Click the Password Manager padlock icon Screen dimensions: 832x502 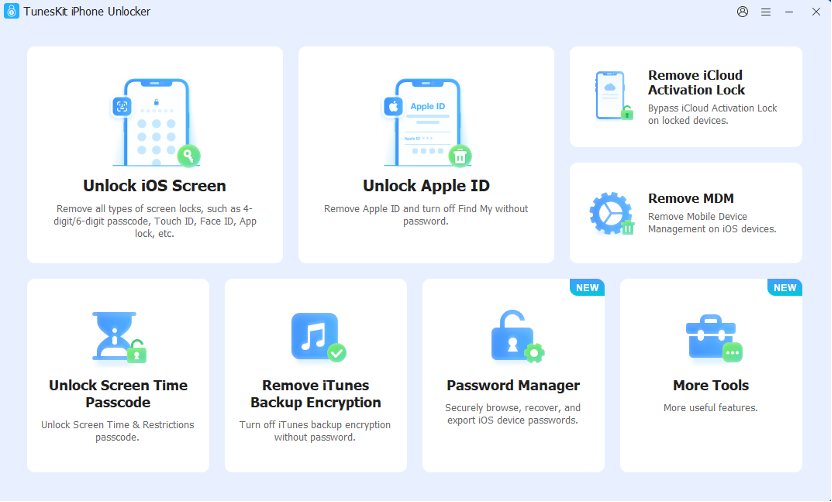click(517, 336)
